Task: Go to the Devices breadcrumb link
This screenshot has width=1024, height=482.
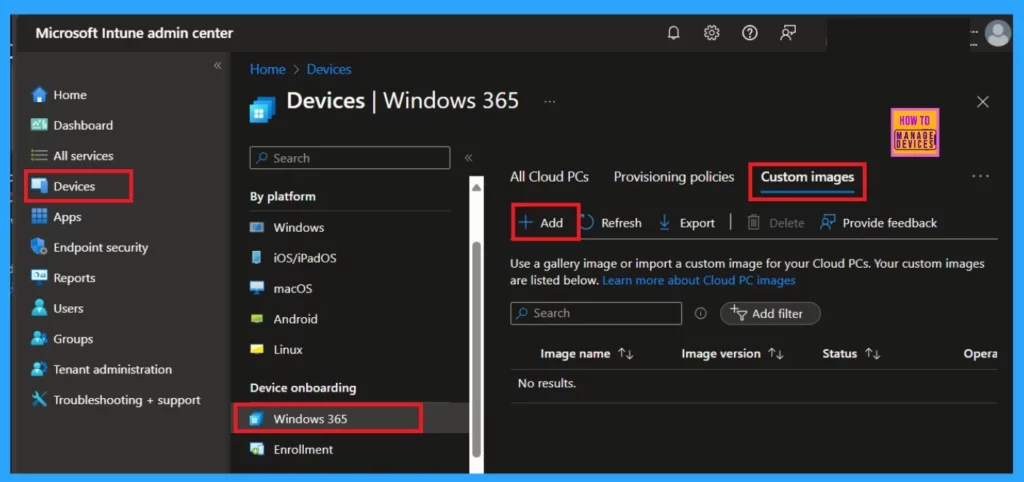Action: 329,69
